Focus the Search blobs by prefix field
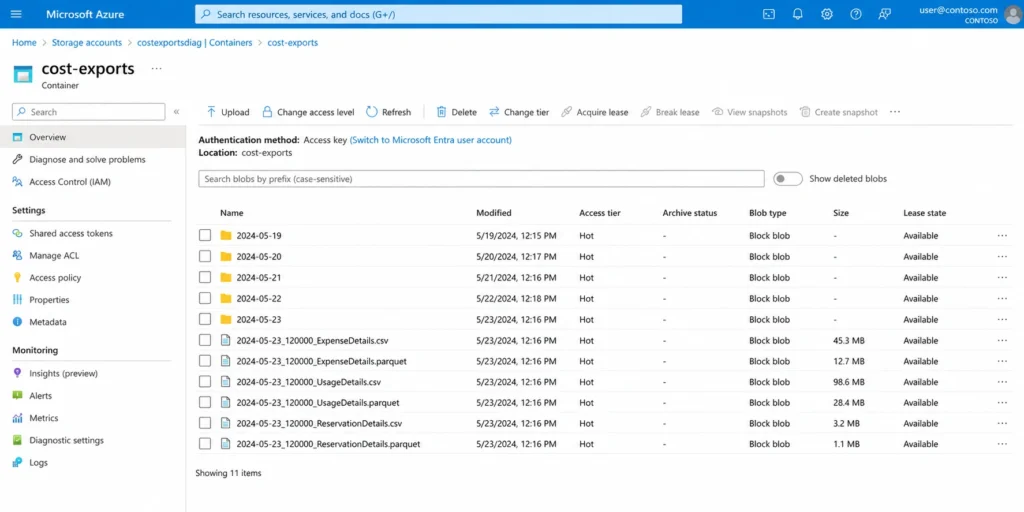Image resolution: width=1024 pixels, height=512 pixels. 481,178
